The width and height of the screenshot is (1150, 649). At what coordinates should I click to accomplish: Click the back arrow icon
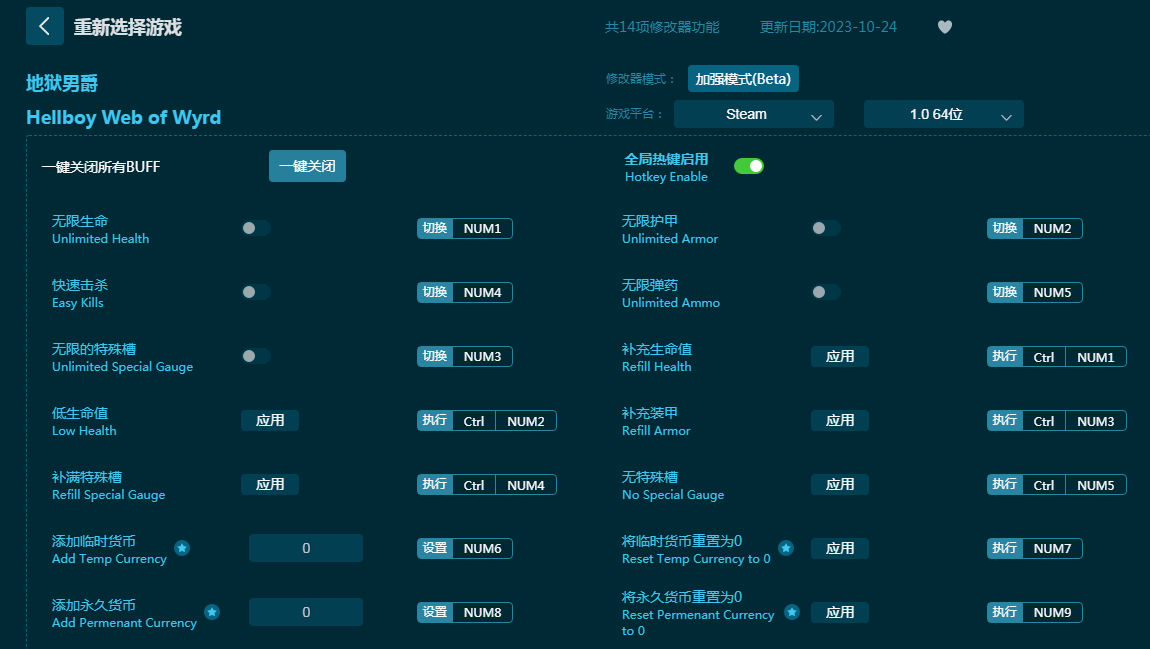point(44,26)
